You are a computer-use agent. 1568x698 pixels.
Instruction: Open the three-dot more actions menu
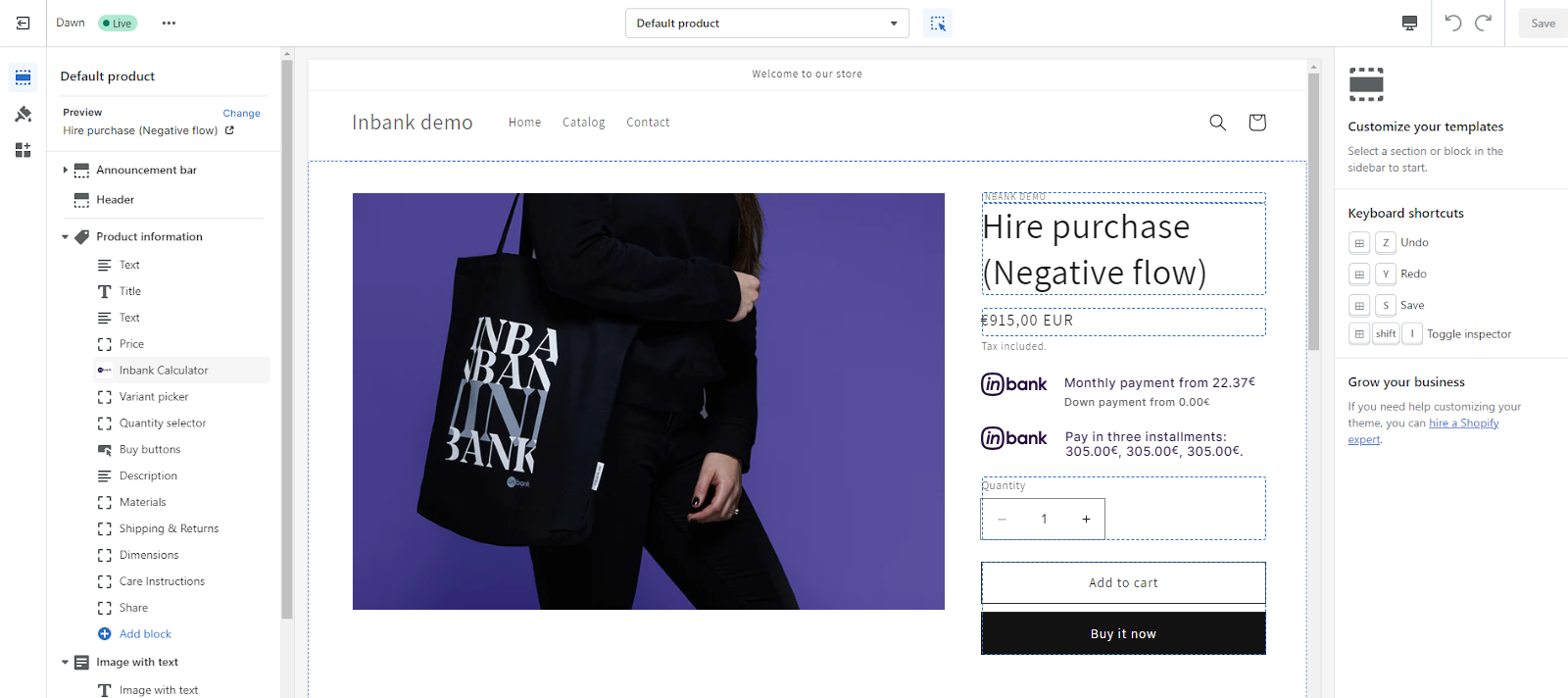click(x=169, y=23)
